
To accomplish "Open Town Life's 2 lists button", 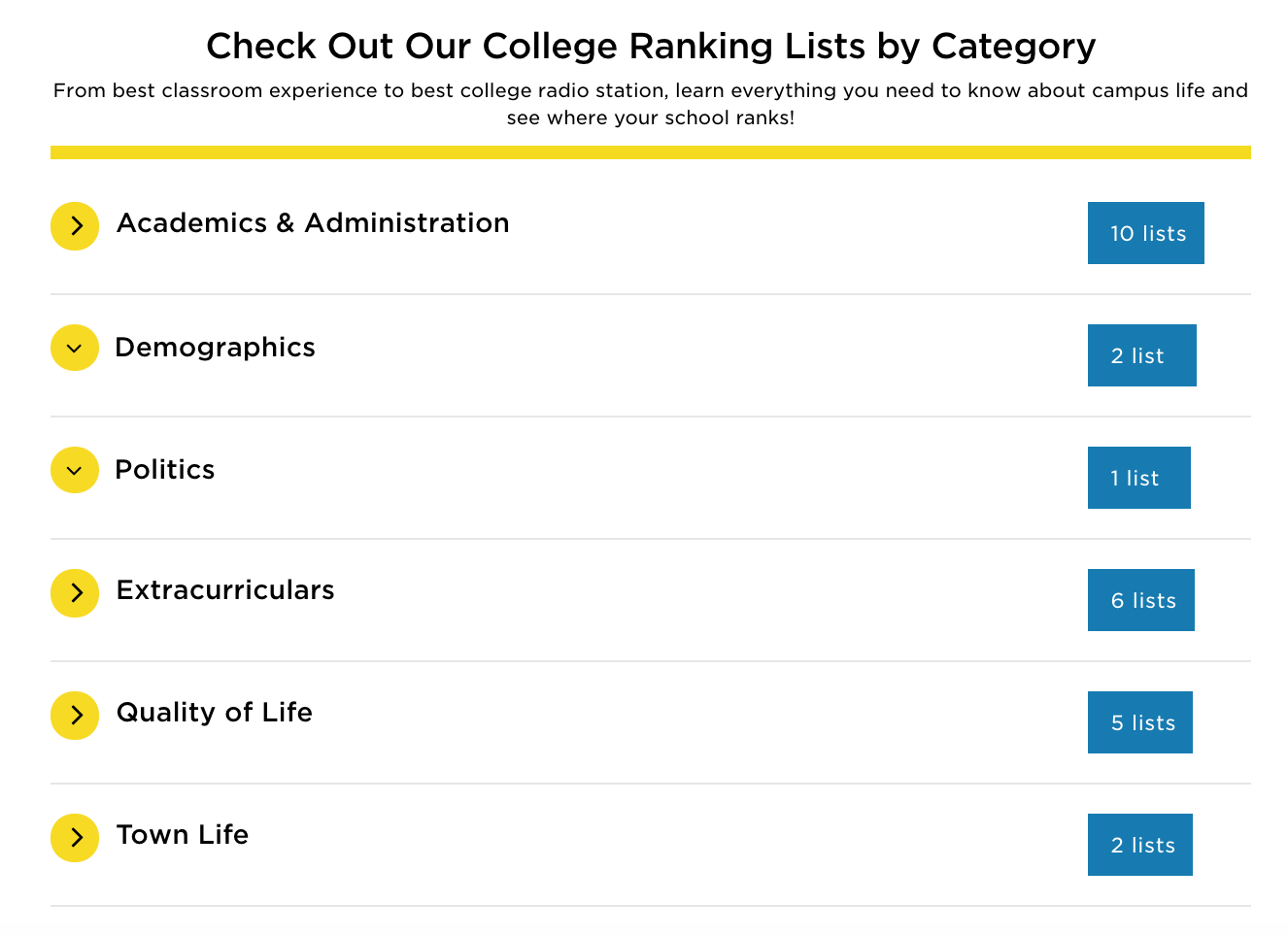I will click(1140, 845).
